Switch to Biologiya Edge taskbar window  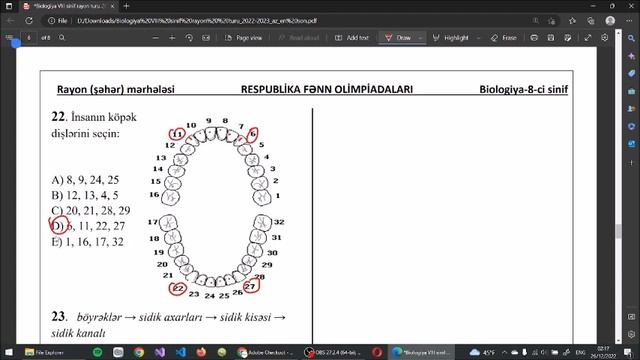coord(420,352)
